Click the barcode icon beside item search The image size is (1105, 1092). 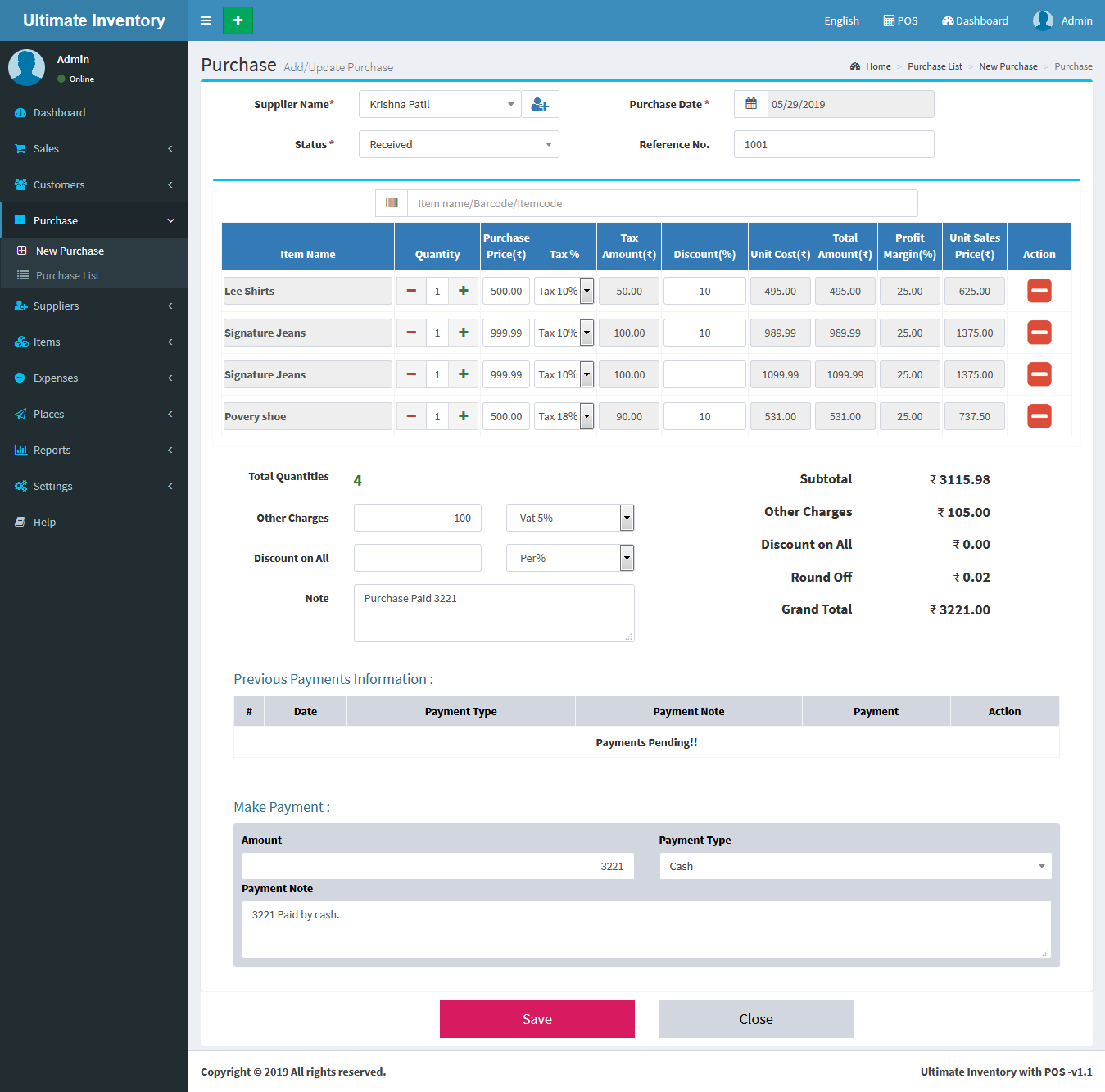click(392, 203)
